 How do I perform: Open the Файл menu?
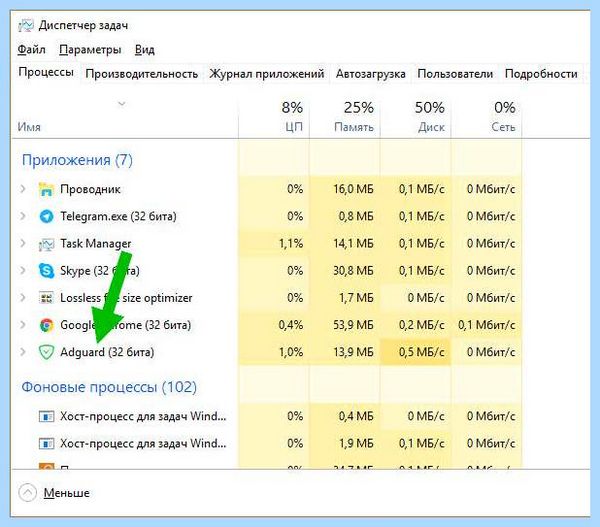pyautogui.click(x=31, y=50)
